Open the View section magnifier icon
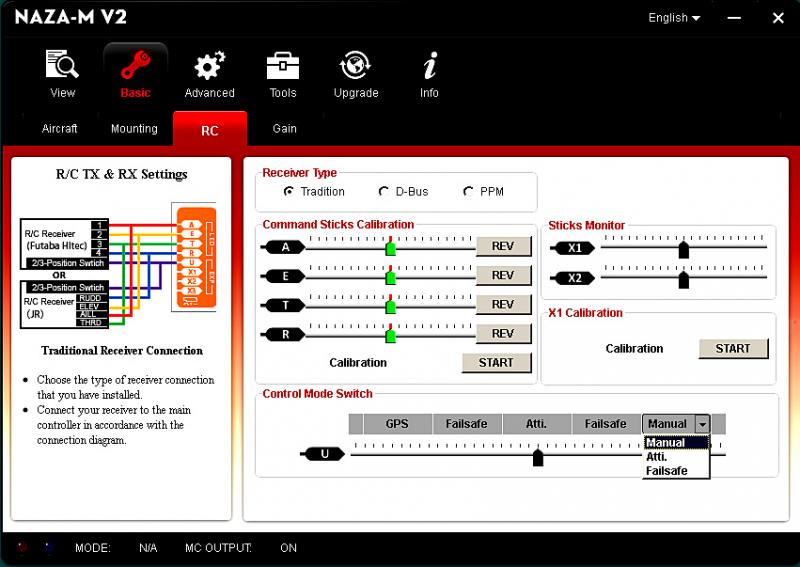This screenshot has width=800, height=567. (62, 66)
